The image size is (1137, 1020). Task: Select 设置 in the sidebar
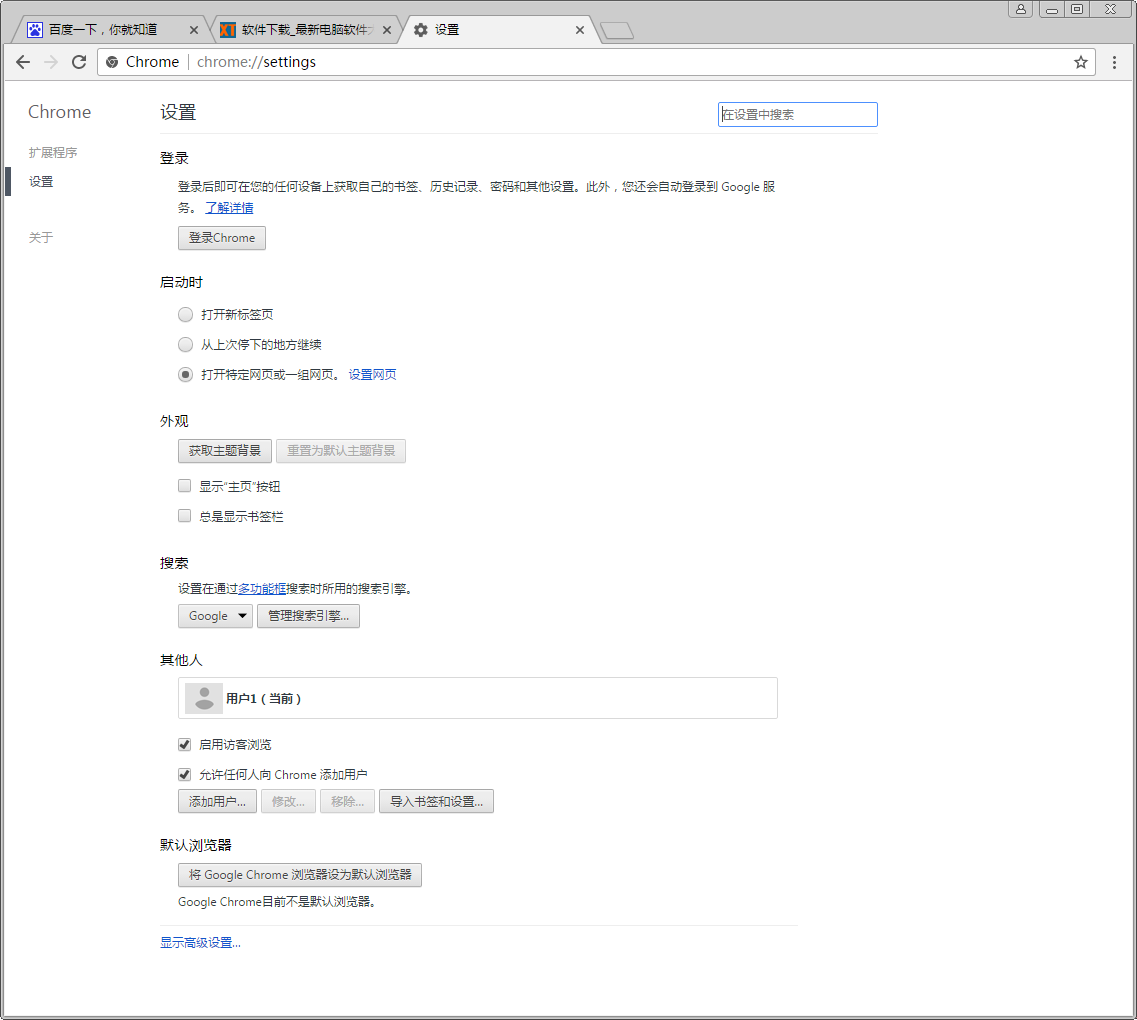click(41, 181)
